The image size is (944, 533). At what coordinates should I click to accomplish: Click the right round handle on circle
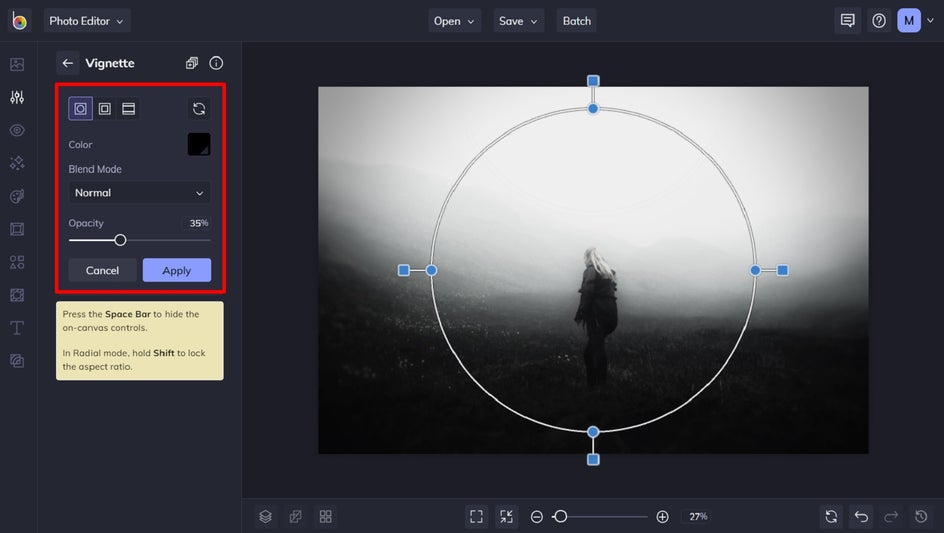755,270
